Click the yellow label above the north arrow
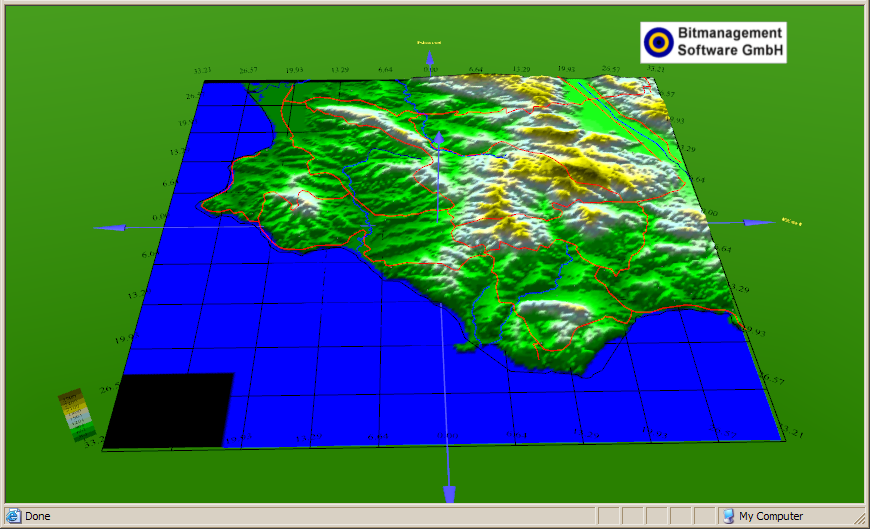 tap(429, 43)
